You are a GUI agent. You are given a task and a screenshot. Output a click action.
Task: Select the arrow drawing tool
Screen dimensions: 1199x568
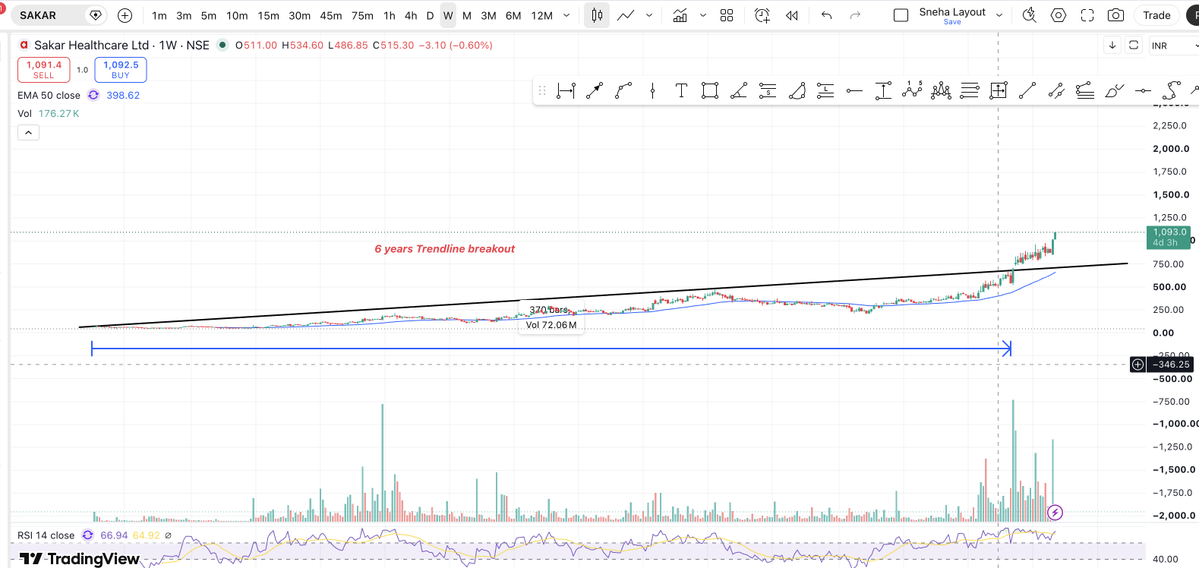coord(594,91)
